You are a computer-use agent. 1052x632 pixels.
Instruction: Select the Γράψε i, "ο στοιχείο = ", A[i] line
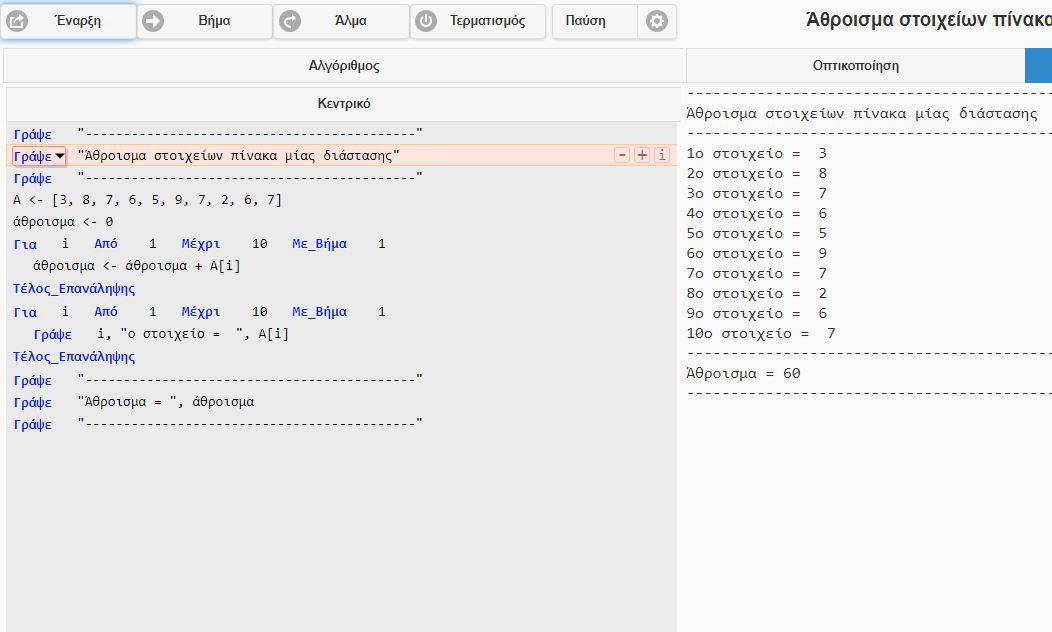(161, 333)
